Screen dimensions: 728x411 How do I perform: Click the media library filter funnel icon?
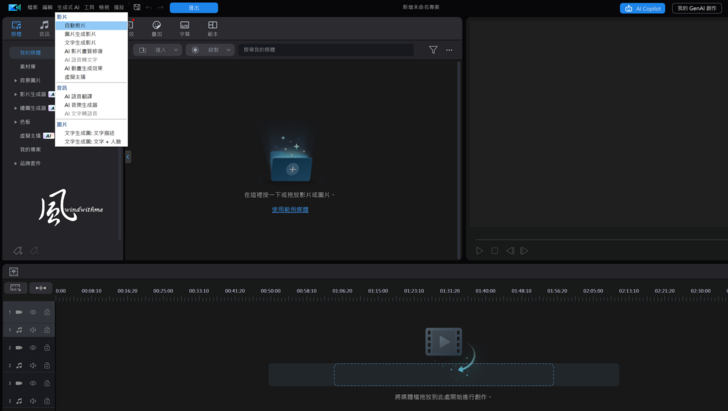tap(433, 50)
